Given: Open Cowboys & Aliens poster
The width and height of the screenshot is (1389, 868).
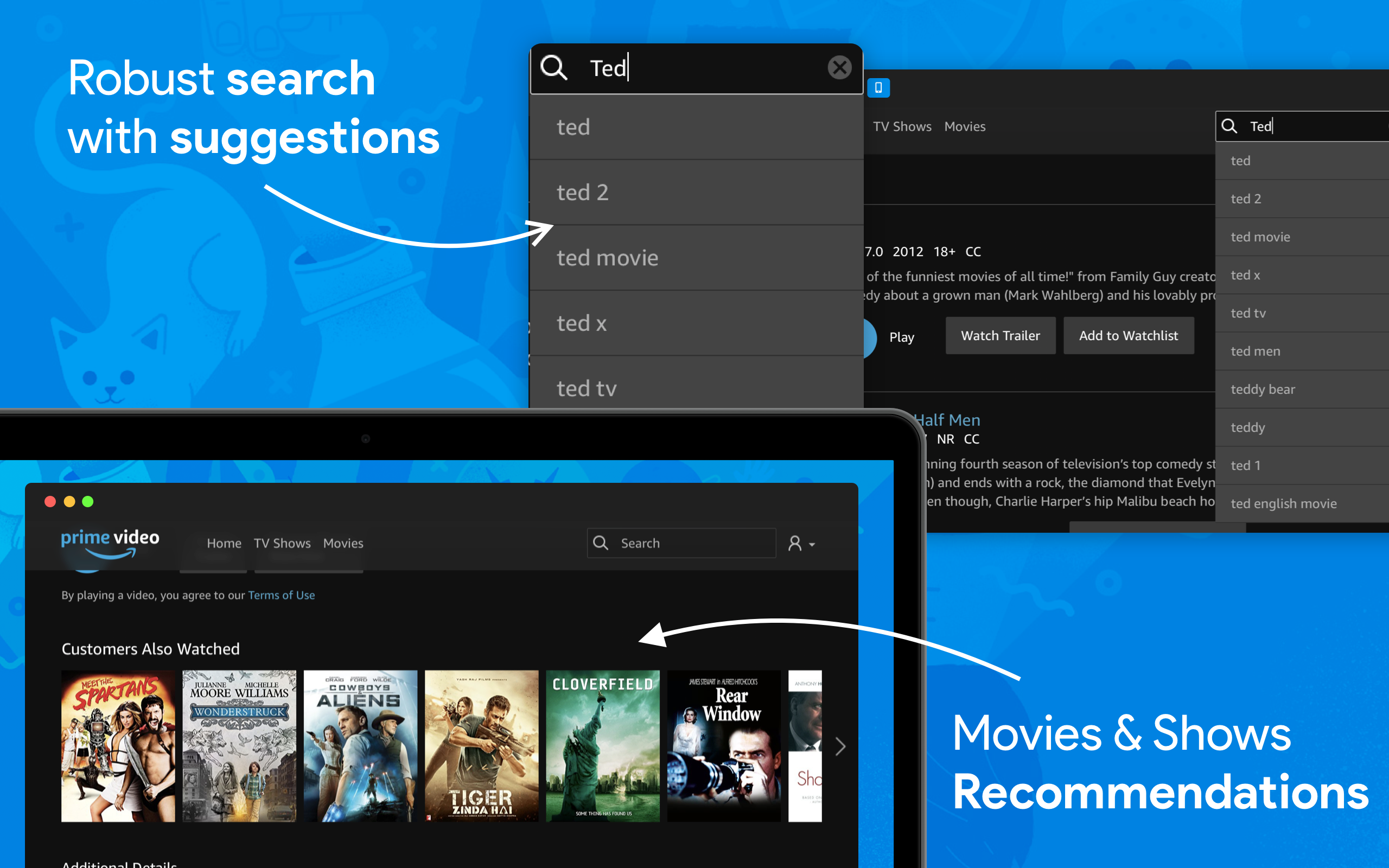Looking at the screenshot, I should [x=360, y=746].
